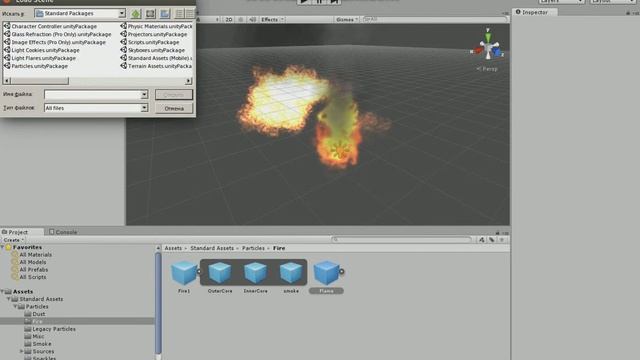Switch dialog to list view icon
This screenshot has height=360, width=640.
[x=179, y=13]
